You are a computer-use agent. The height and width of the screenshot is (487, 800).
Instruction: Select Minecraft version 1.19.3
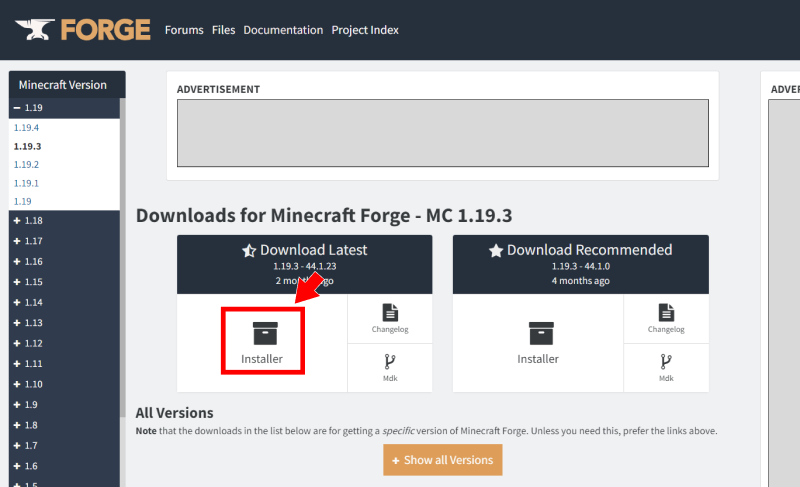click(x=28, y=146)
